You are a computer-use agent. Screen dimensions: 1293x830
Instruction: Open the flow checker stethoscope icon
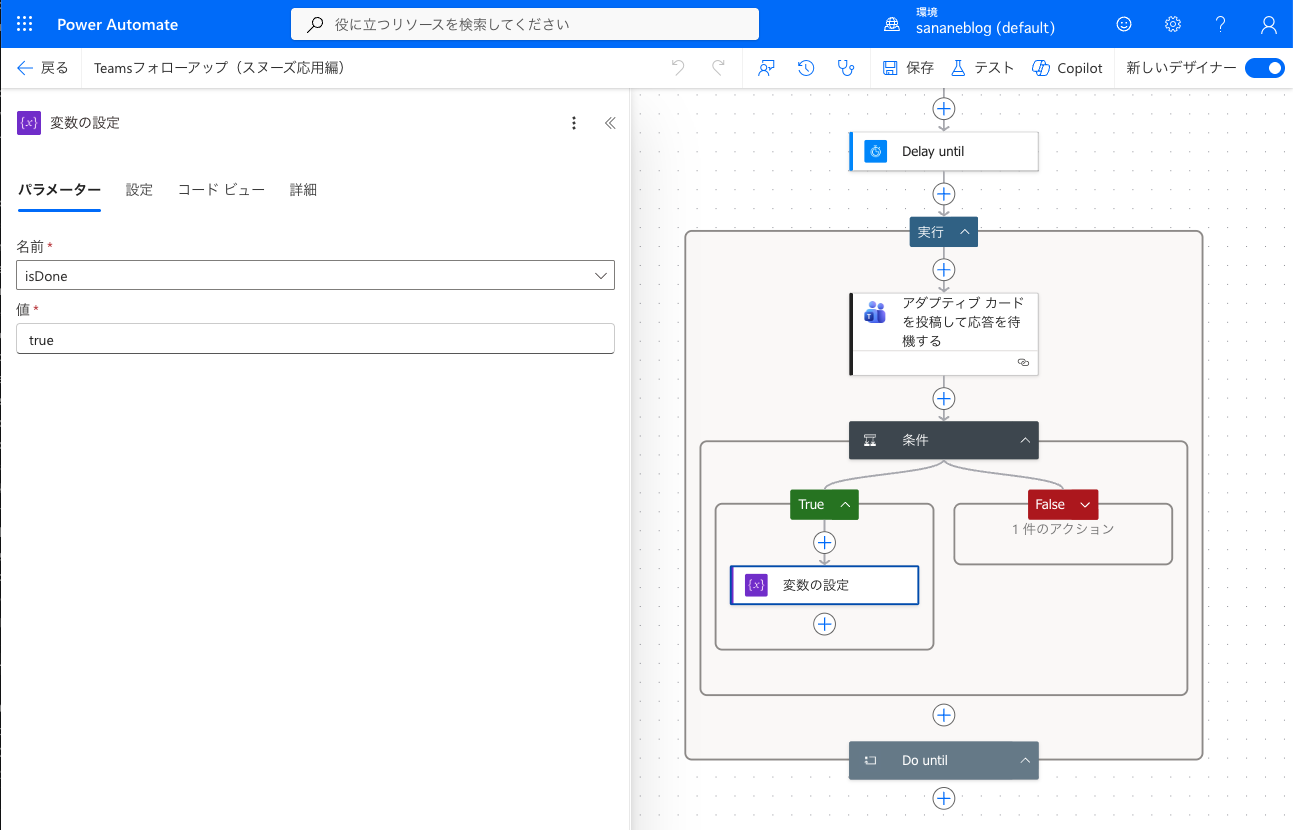click(846, 68)
